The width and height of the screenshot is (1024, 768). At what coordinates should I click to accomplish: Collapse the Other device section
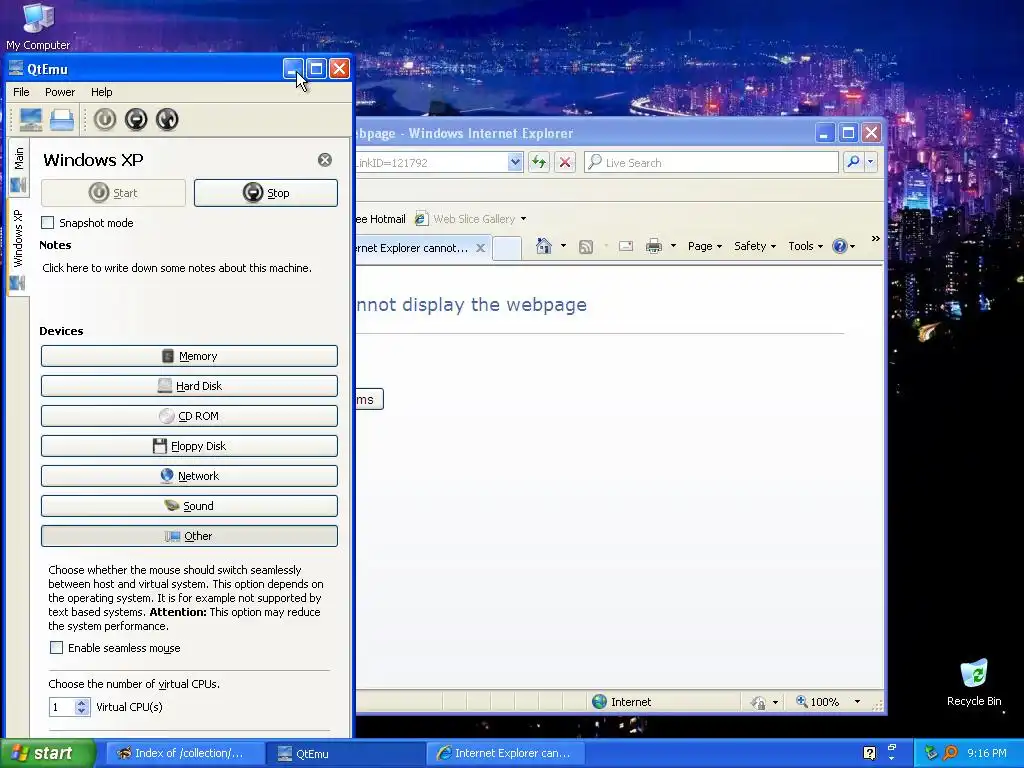tap(189, 536)
